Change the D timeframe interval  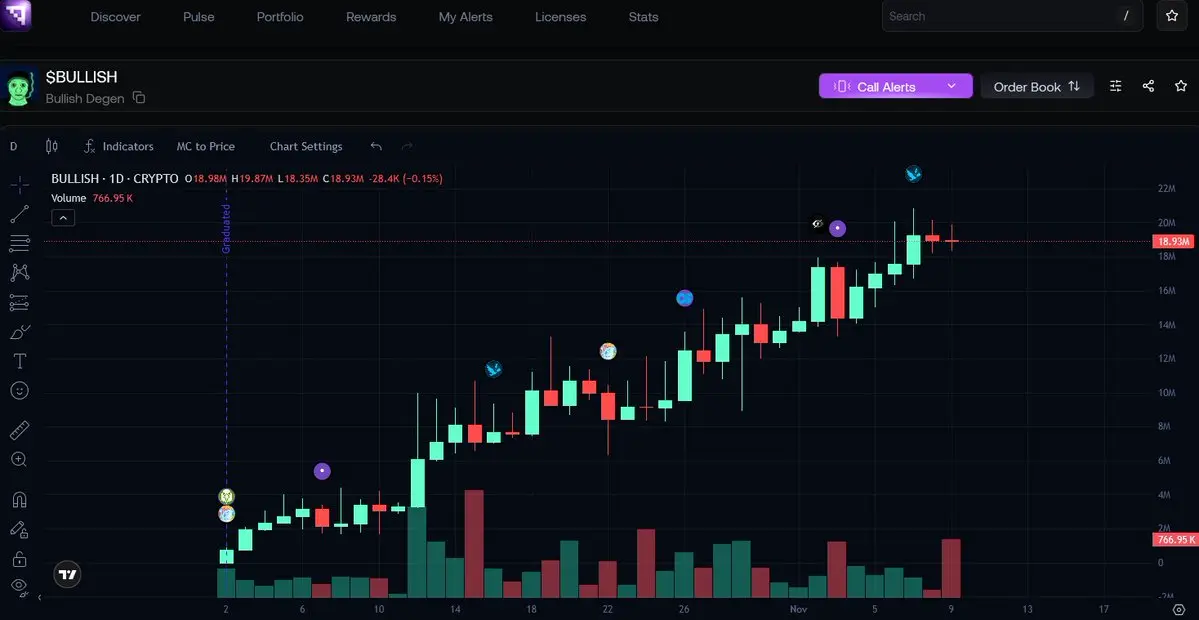[x=14, y=146]
